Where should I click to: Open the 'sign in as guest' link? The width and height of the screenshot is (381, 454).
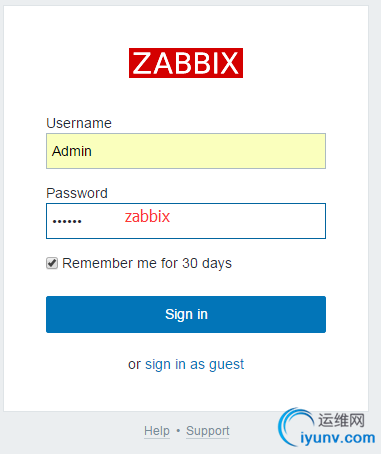tap(194, 365)
